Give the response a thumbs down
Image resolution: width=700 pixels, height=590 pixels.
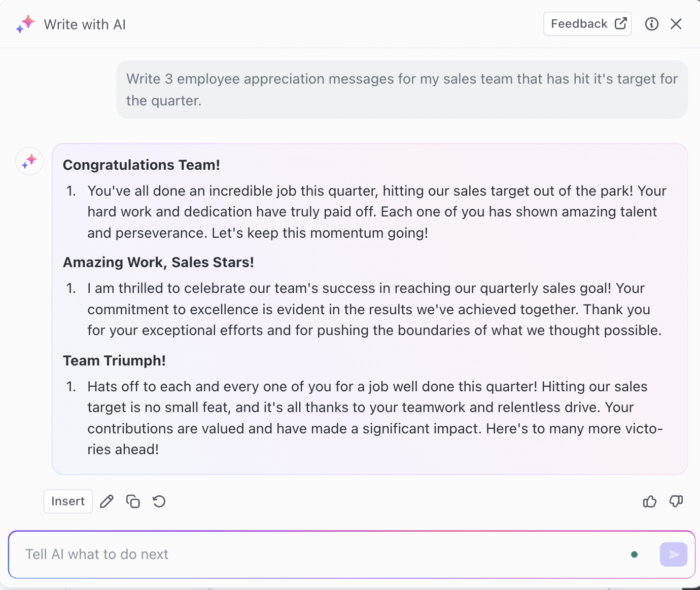pos(676,502)
